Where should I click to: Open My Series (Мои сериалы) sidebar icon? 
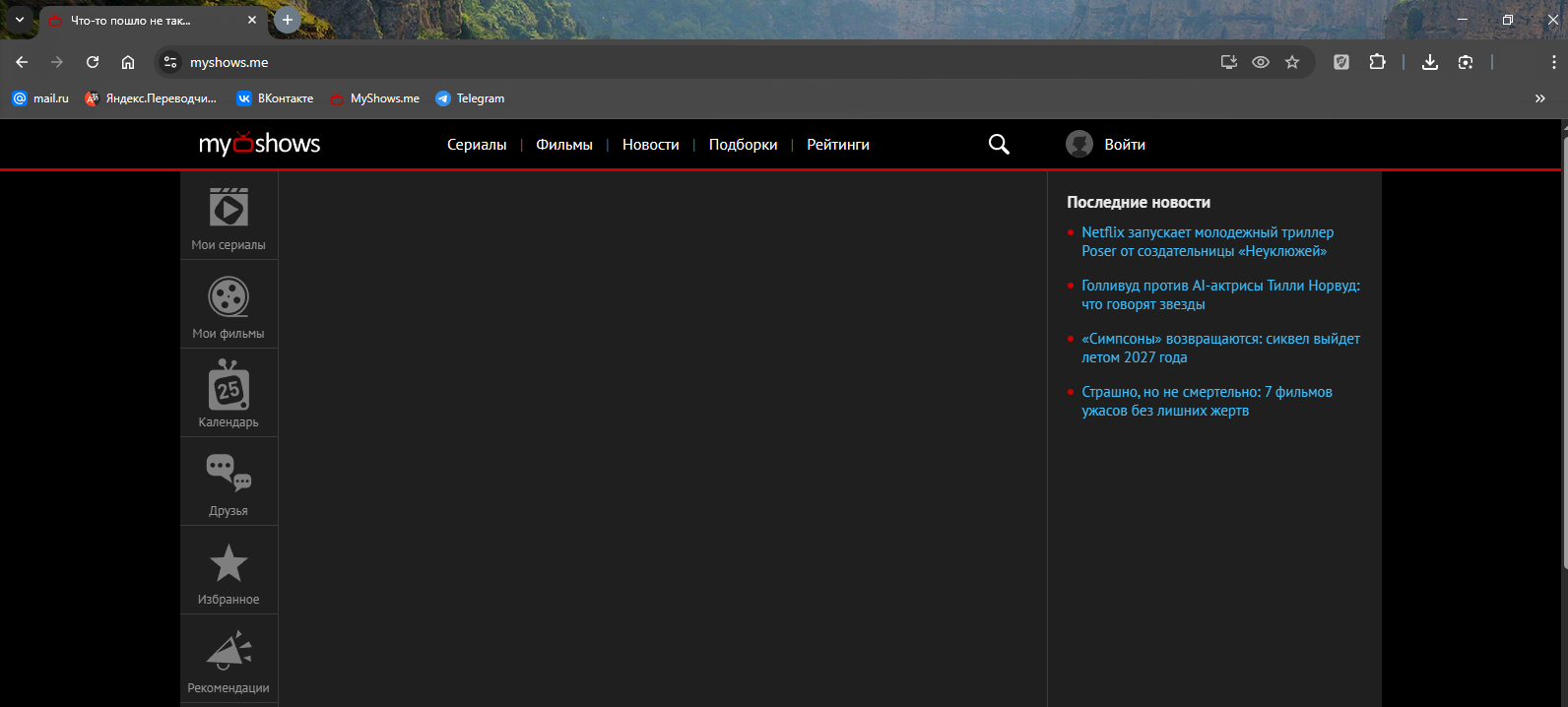[229, 209]
